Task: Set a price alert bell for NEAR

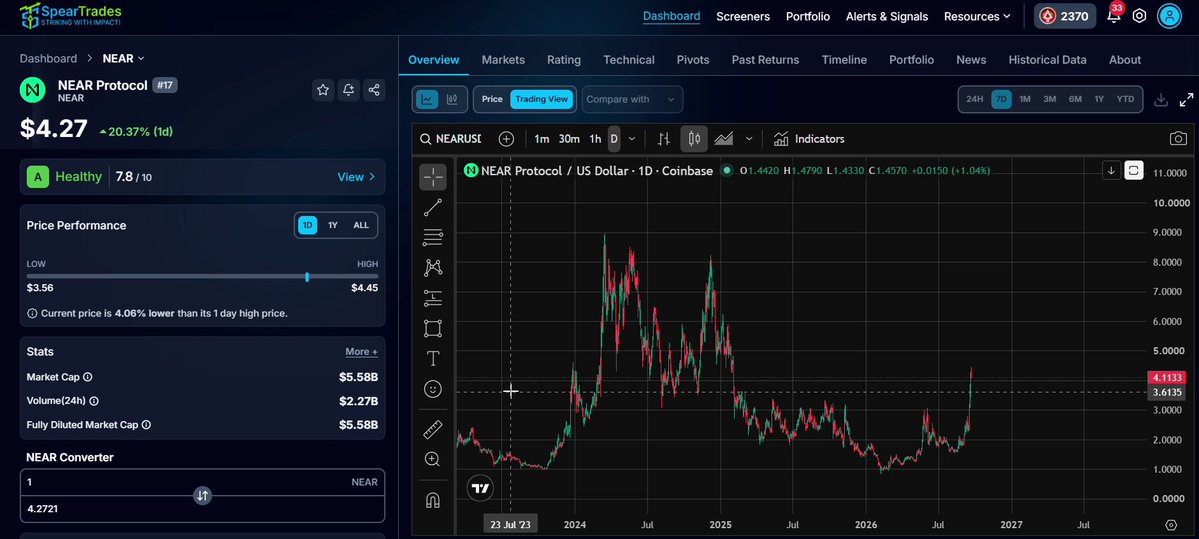Action: 349,90
